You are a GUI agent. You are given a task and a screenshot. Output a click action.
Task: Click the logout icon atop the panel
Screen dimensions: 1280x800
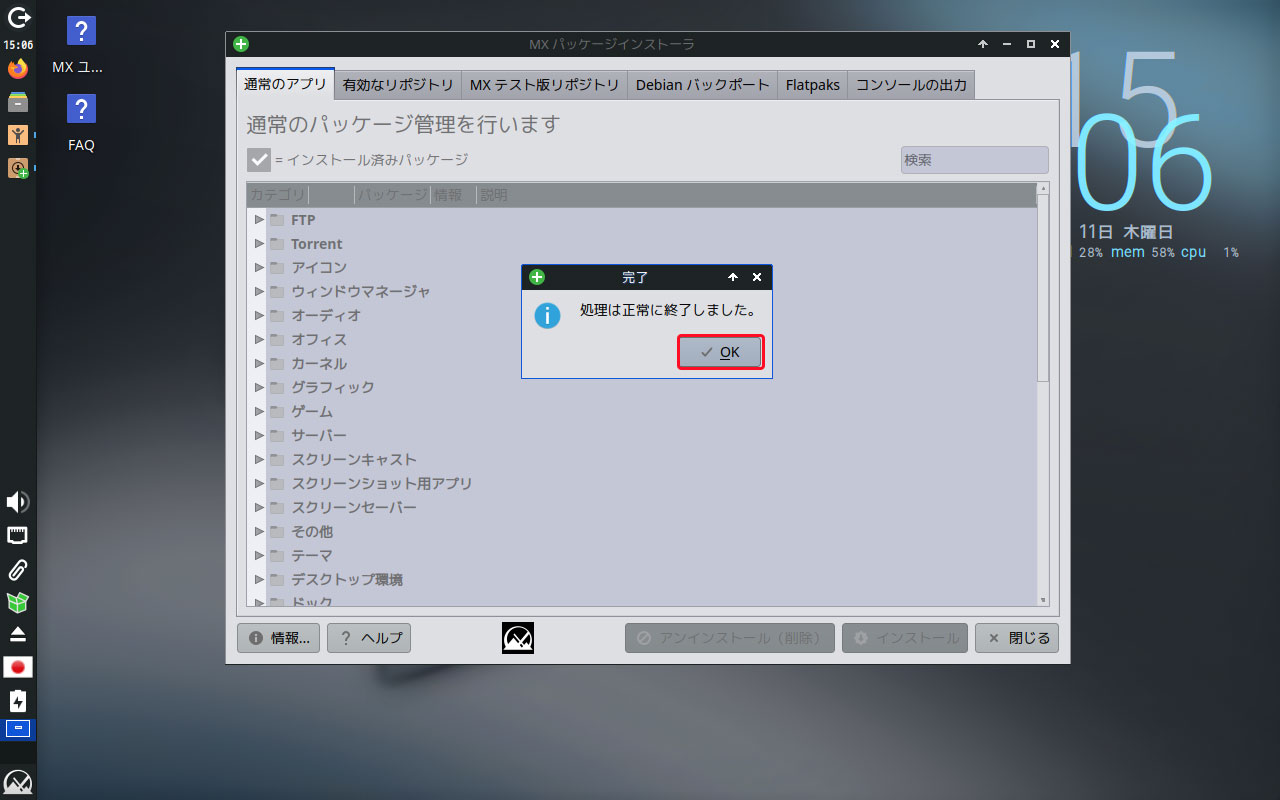pos(18,17)
